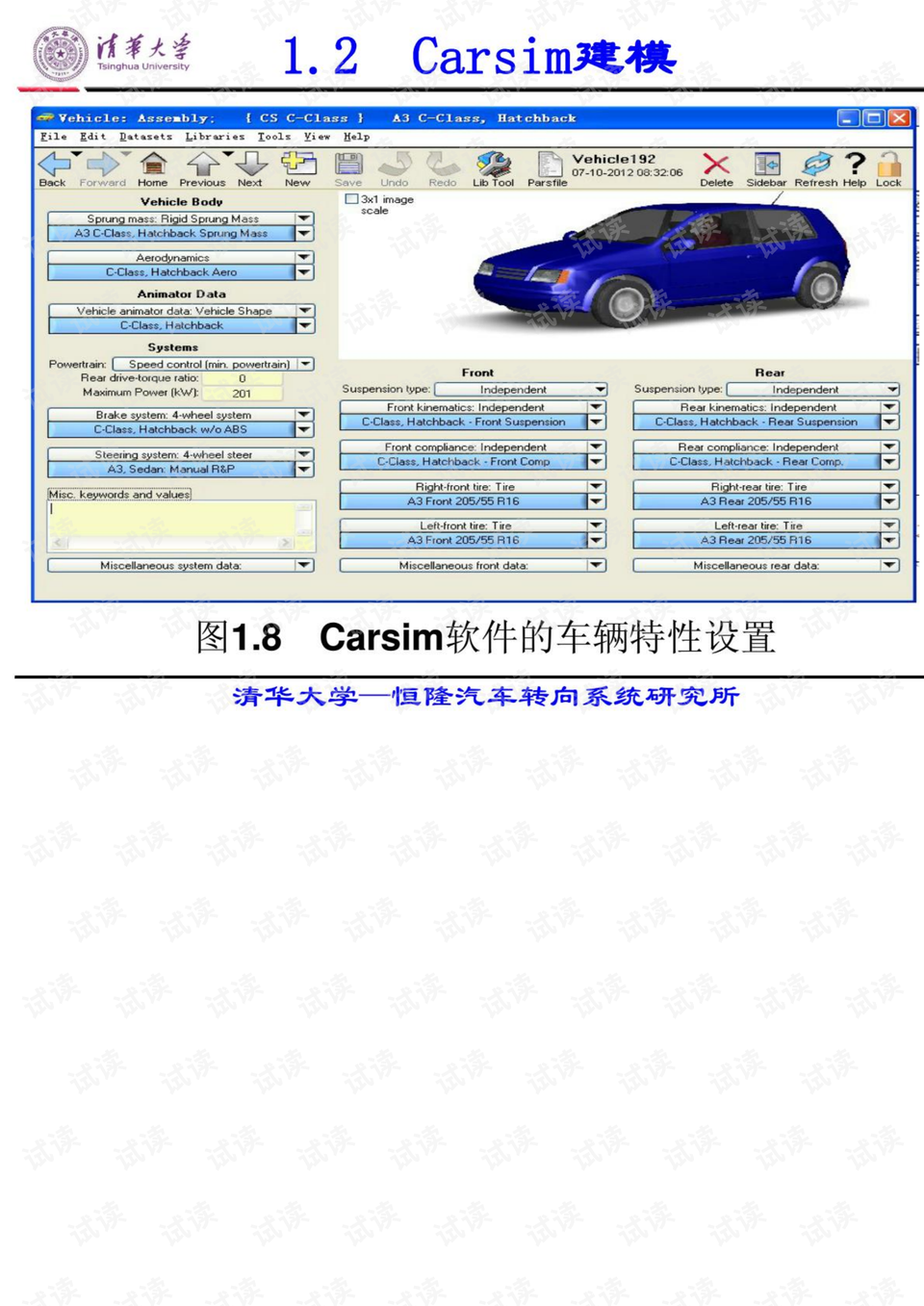This screenshot has height=1306, width=924.
Task: Open the Datasets menu
Action: point(145,137)
